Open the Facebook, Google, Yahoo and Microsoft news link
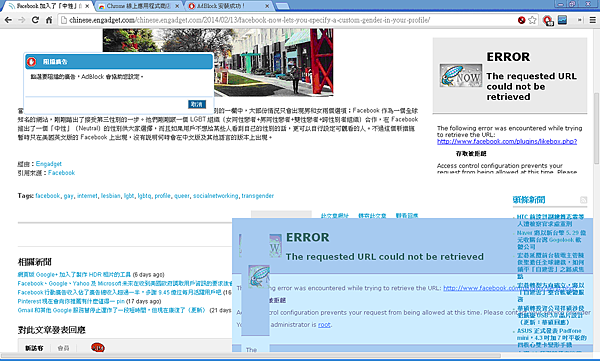This screenshot has height=361, width=600. coord(125,283)
